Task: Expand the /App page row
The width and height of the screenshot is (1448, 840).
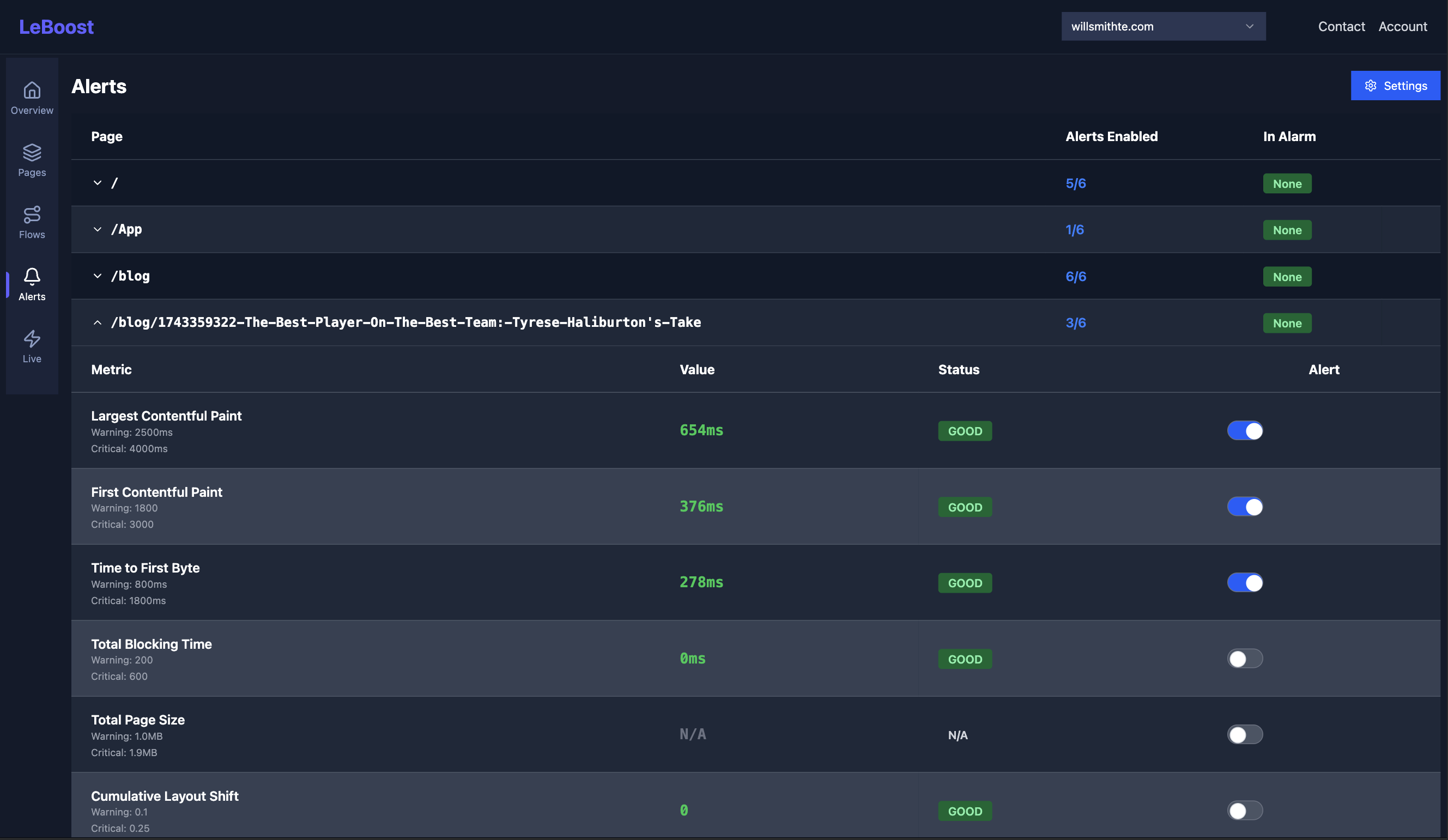Action: (x=97, y=230)
